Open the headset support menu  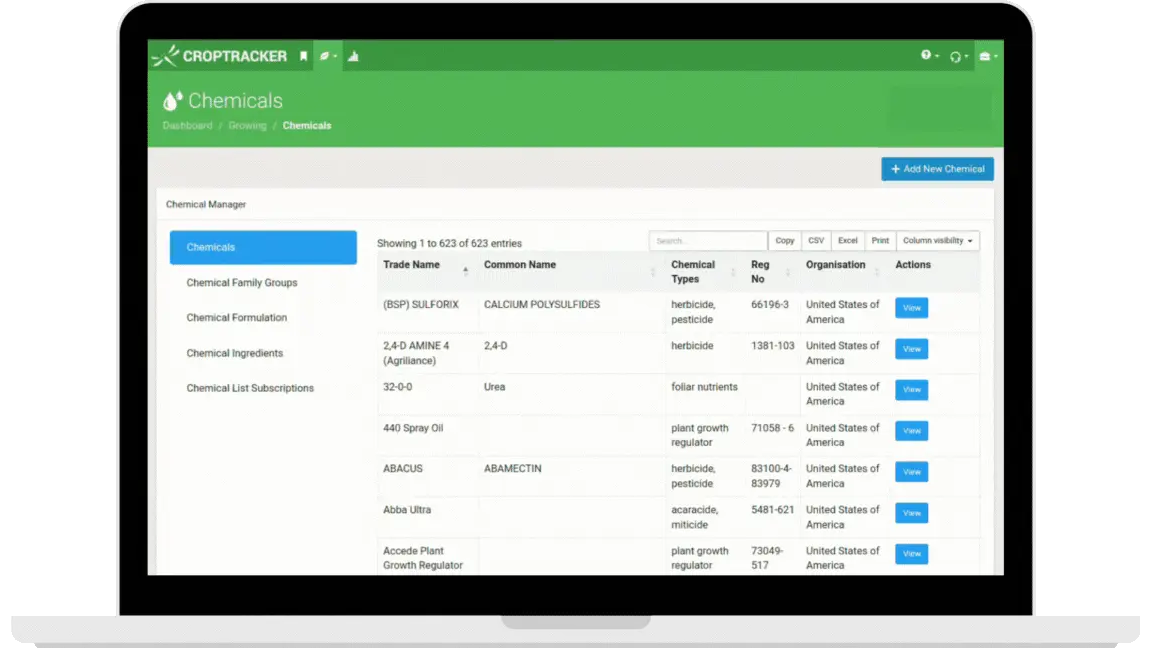click(959, 56)
